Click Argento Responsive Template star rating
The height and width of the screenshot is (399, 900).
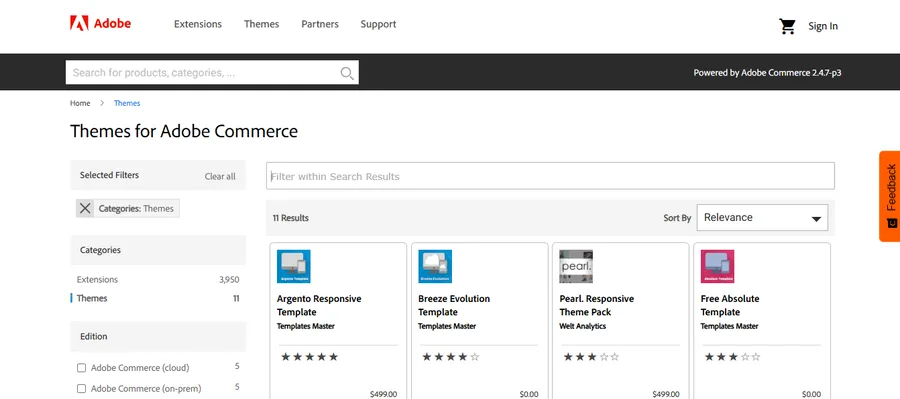point(309,357)
